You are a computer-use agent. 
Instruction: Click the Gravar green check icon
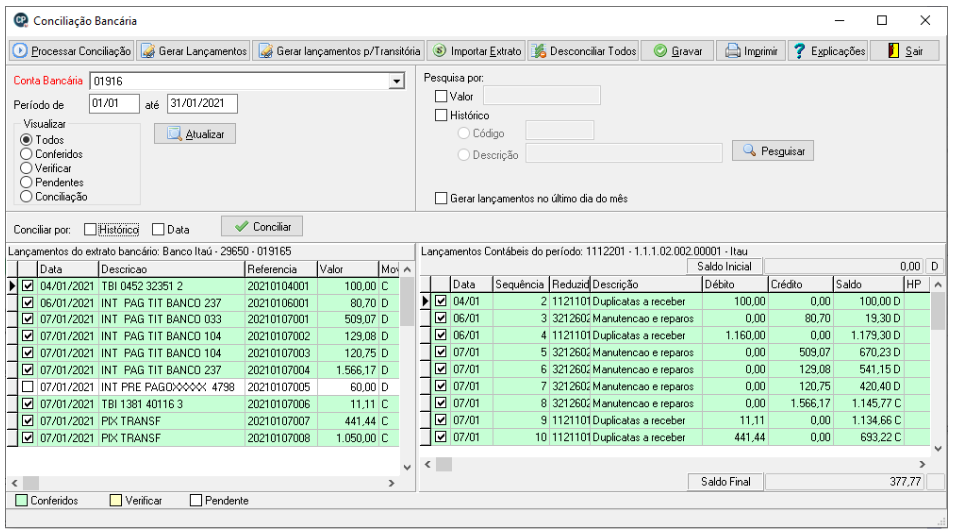click(660, 51)
